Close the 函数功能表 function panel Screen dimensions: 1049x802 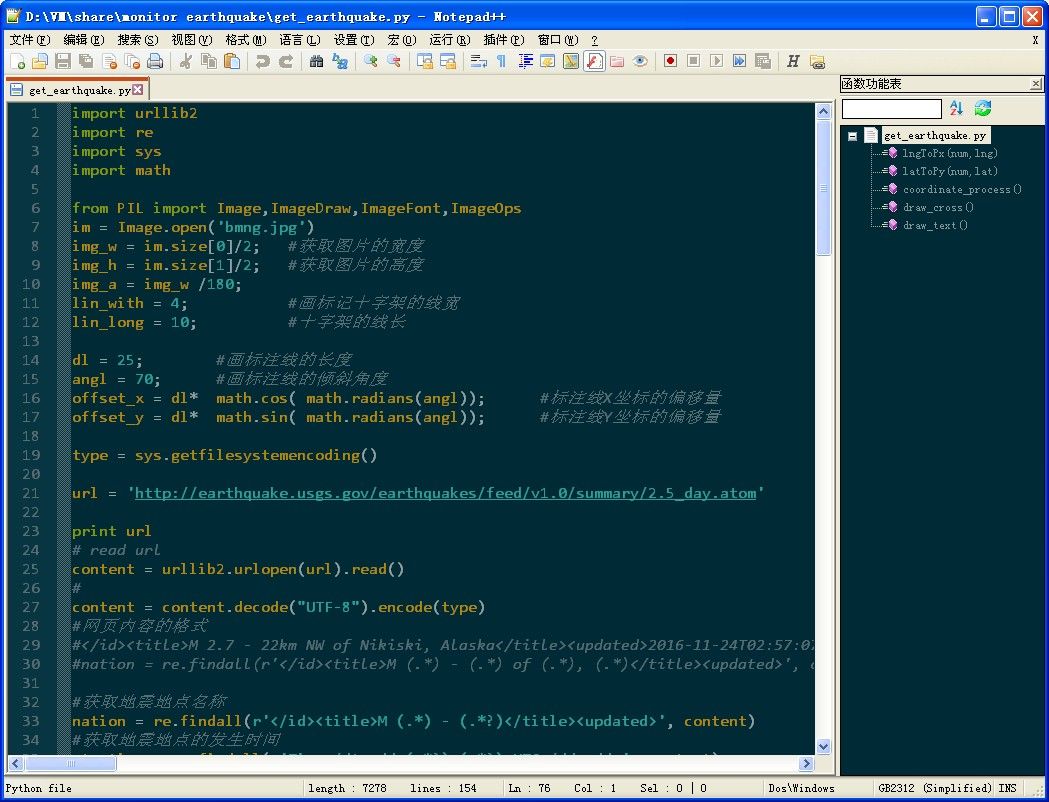(x=1037, y=83)
